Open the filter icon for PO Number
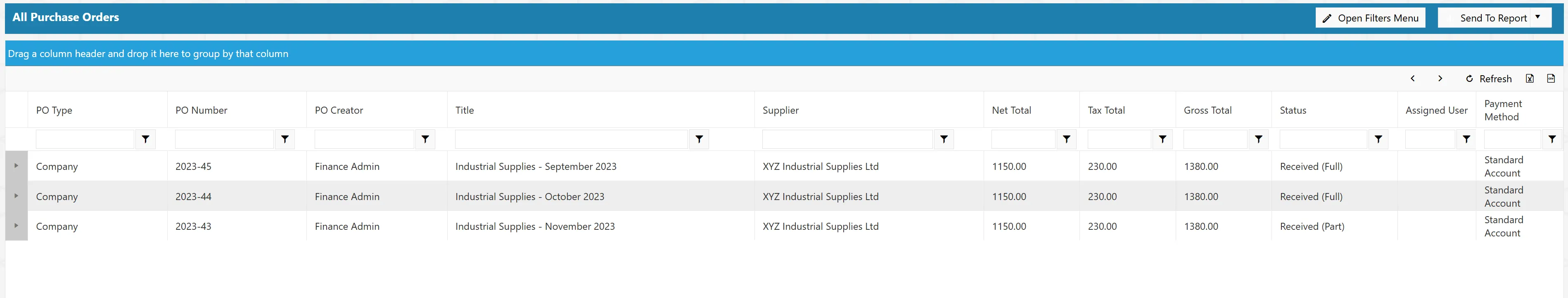Screen dimensions: 1568x298 click(285, 140)
